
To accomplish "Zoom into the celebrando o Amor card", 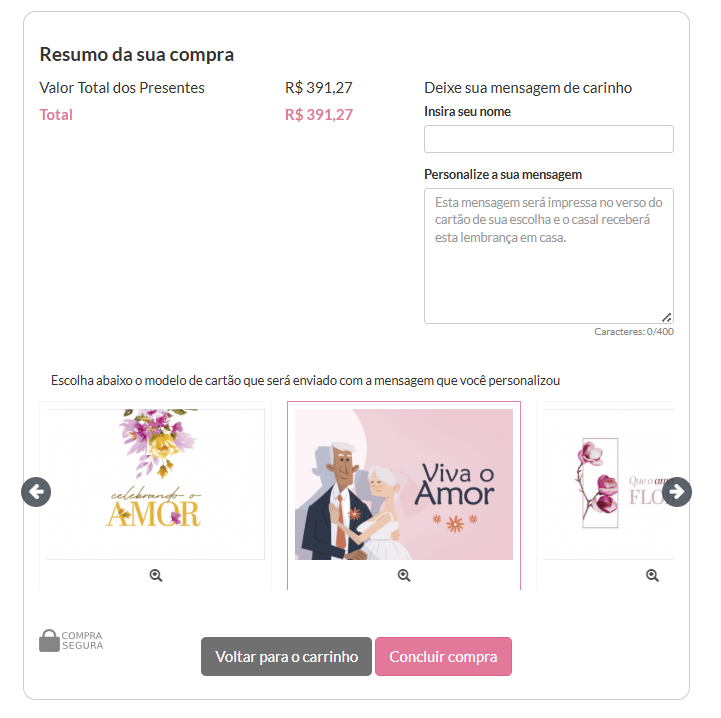I will pyautogui.click(x=156, y=575).
